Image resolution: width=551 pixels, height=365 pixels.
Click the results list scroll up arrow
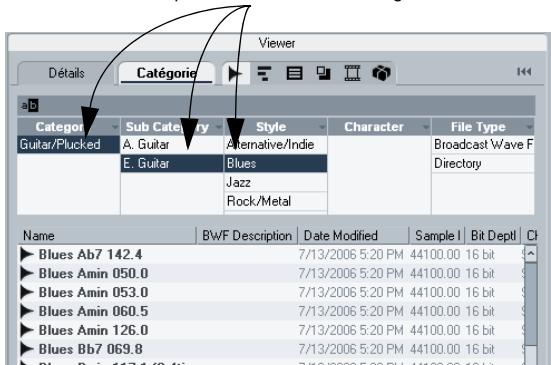[x=531, y=254]
